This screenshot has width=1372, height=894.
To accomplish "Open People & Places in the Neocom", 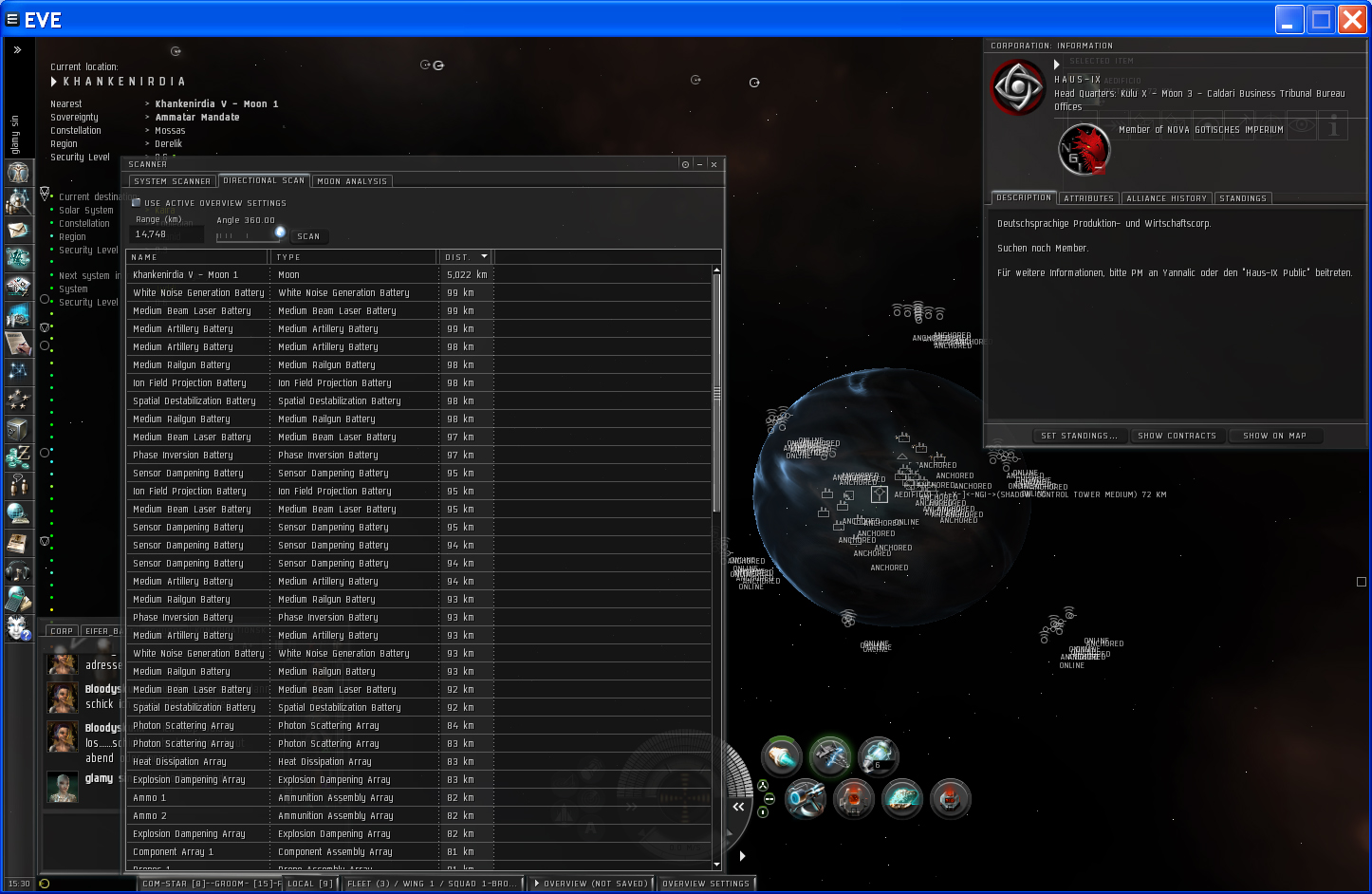I will 18,200.
